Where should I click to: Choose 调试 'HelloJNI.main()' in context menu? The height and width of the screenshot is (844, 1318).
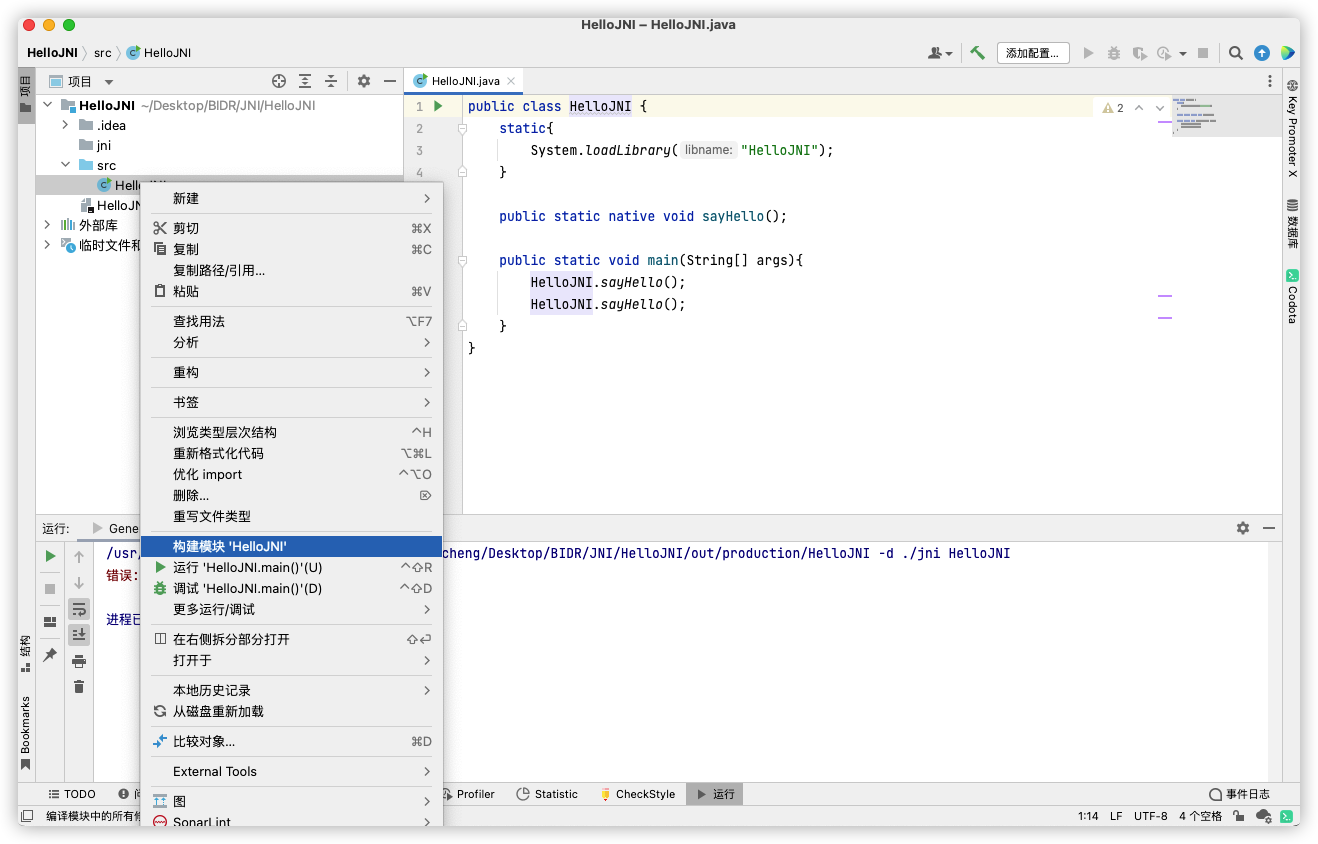(x=291, y=588)
